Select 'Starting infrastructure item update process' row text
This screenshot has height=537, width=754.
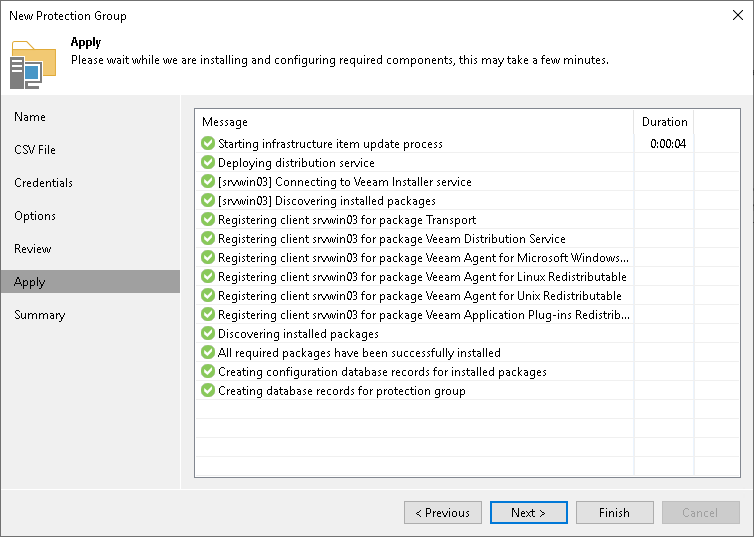coord(330,144)
